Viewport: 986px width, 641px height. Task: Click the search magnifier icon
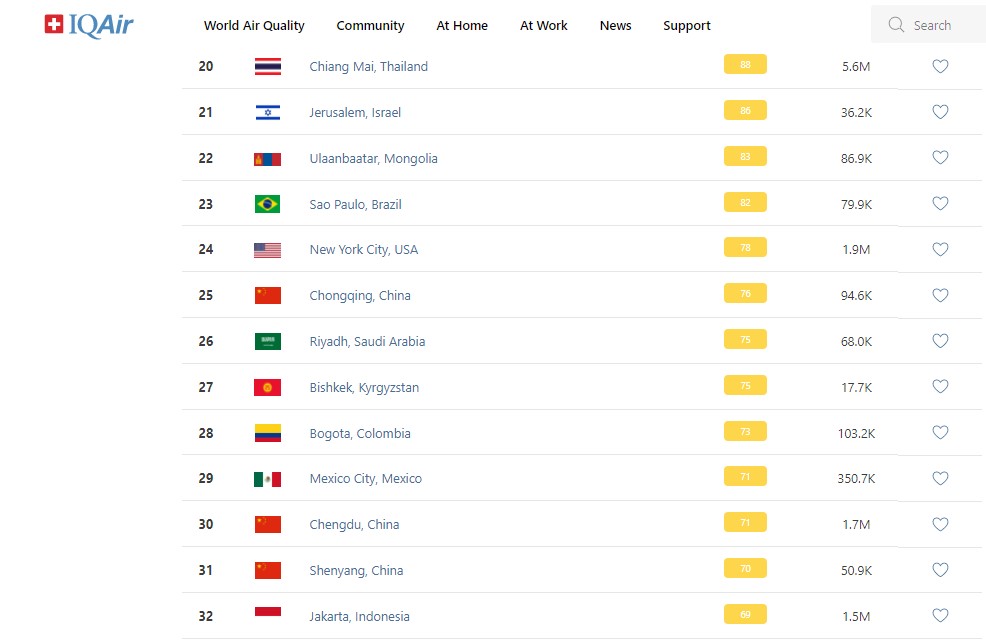896,25
